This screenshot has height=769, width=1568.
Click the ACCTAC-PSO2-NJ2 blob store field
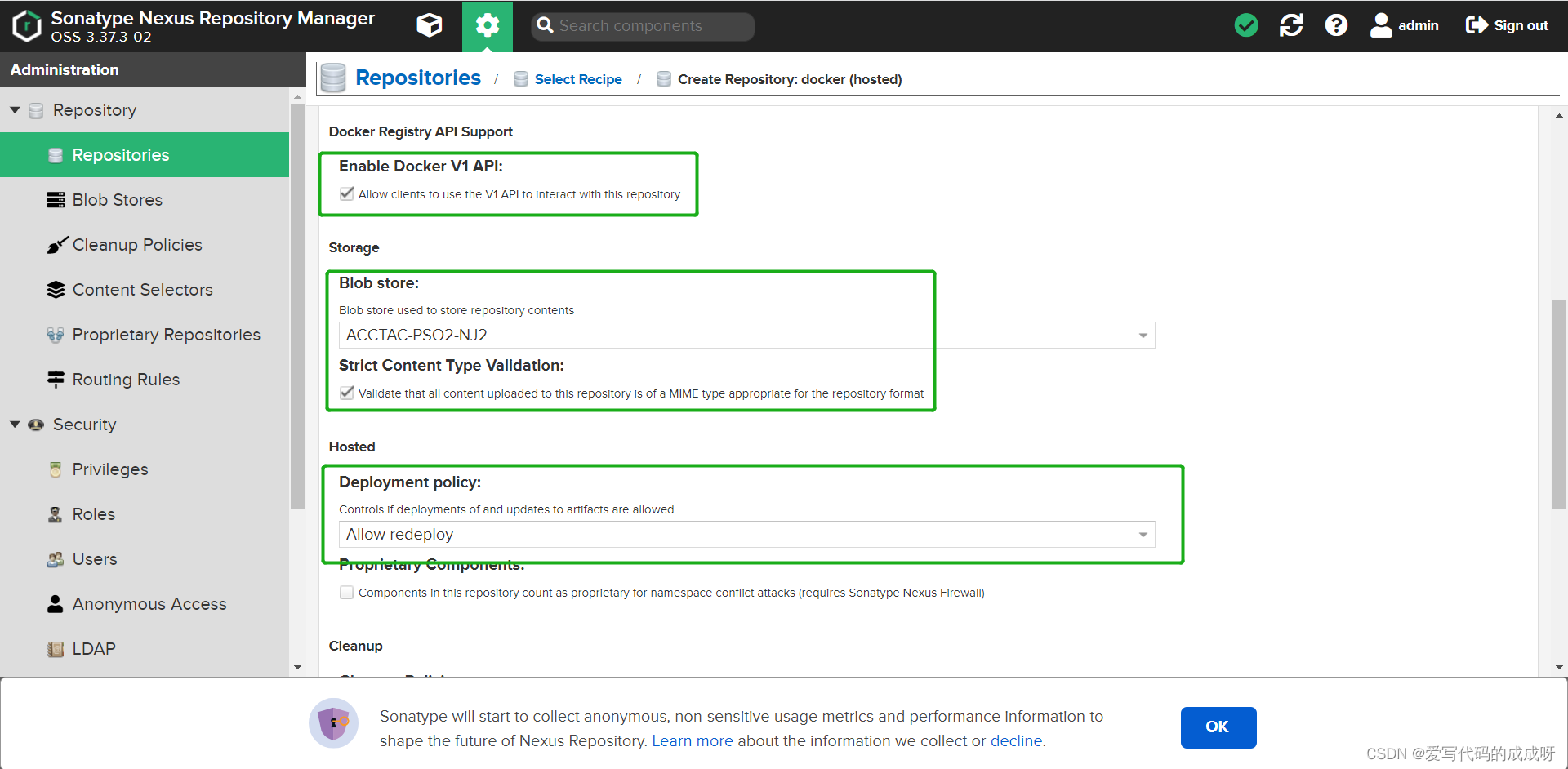(x=746, y=336)
